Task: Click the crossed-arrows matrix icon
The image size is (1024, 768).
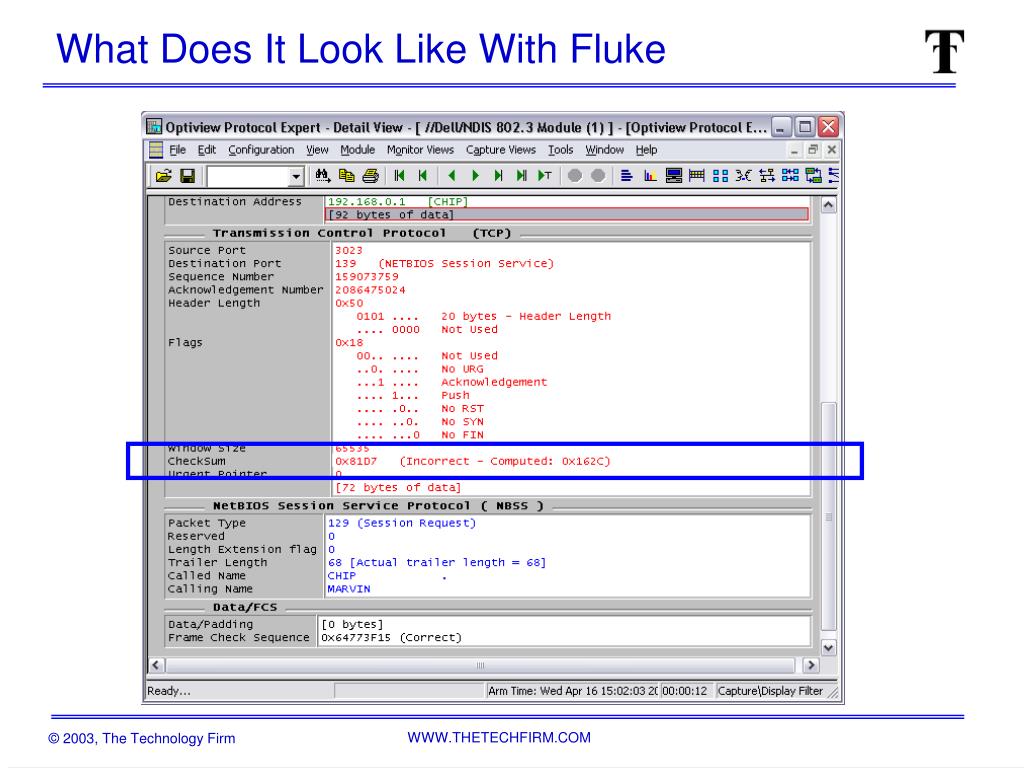Action: click(743, 176)
